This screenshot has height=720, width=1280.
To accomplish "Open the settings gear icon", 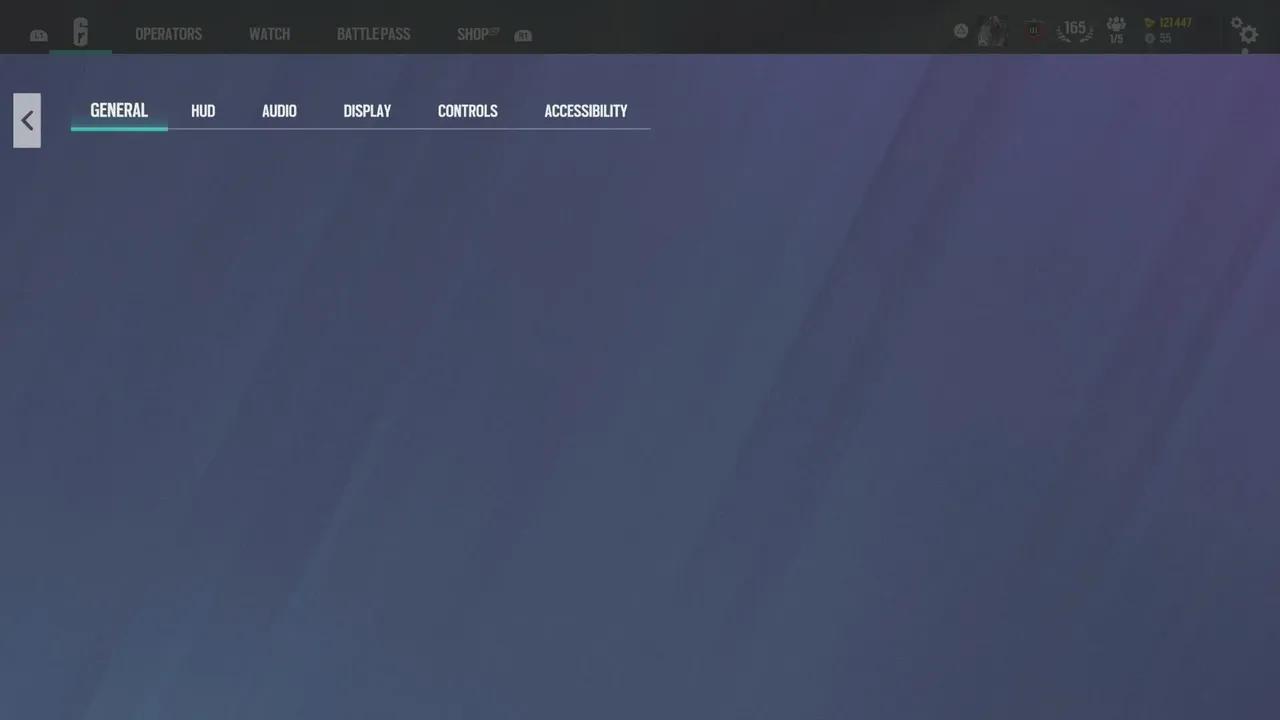I will 1244,32.
